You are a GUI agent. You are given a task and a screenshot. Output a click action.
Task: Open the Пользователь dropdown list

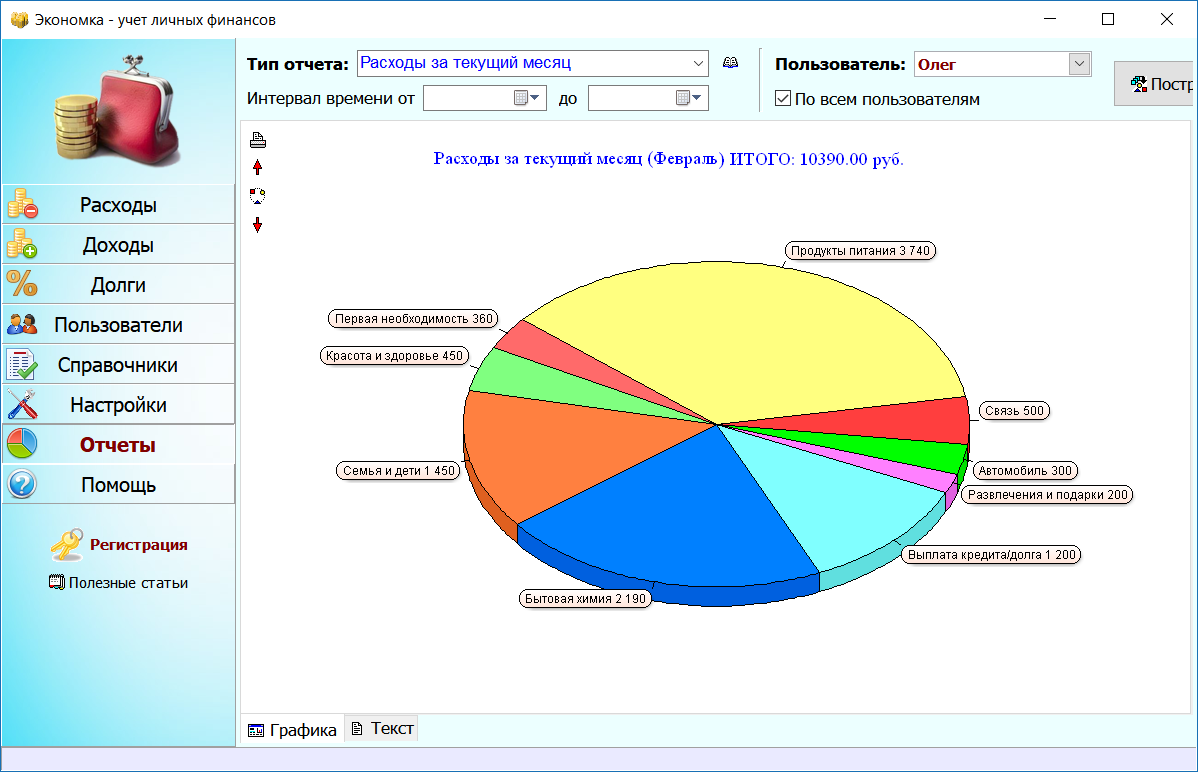click(1079, 64)
